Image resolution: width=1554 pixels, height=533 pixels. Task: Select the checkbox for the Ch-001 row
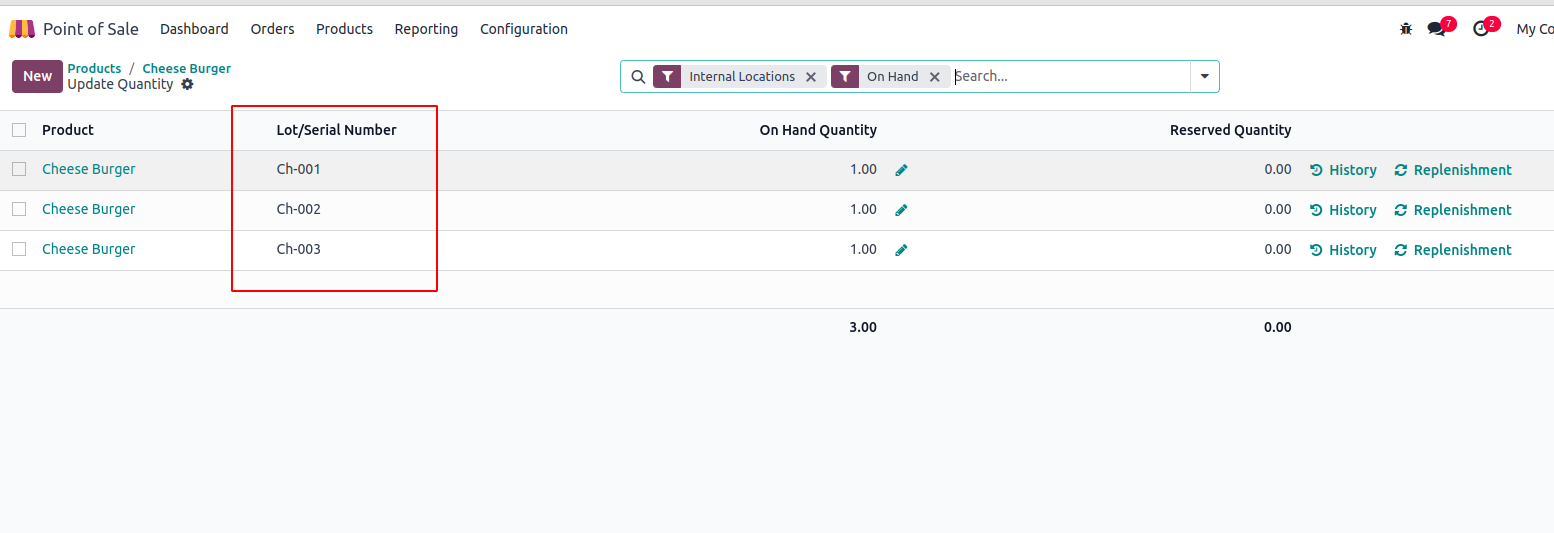[x=19, y=169]
